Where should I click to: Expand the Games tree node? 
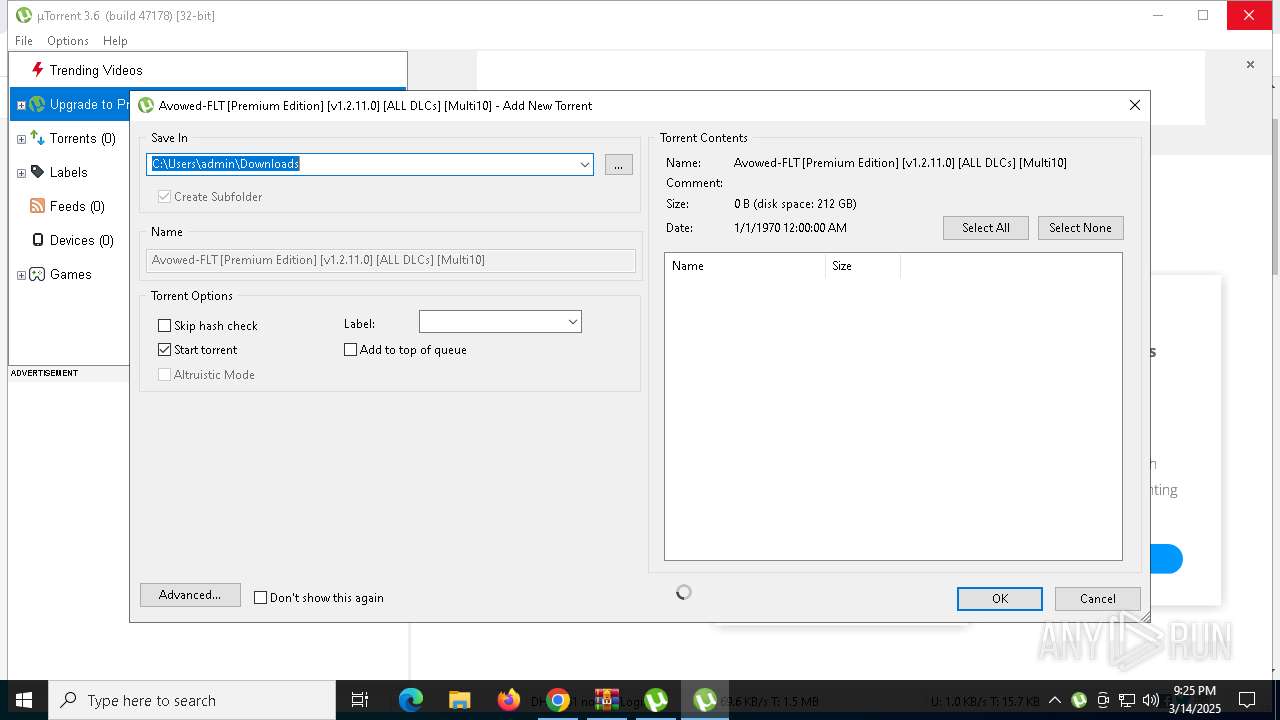tap(21, 275)
